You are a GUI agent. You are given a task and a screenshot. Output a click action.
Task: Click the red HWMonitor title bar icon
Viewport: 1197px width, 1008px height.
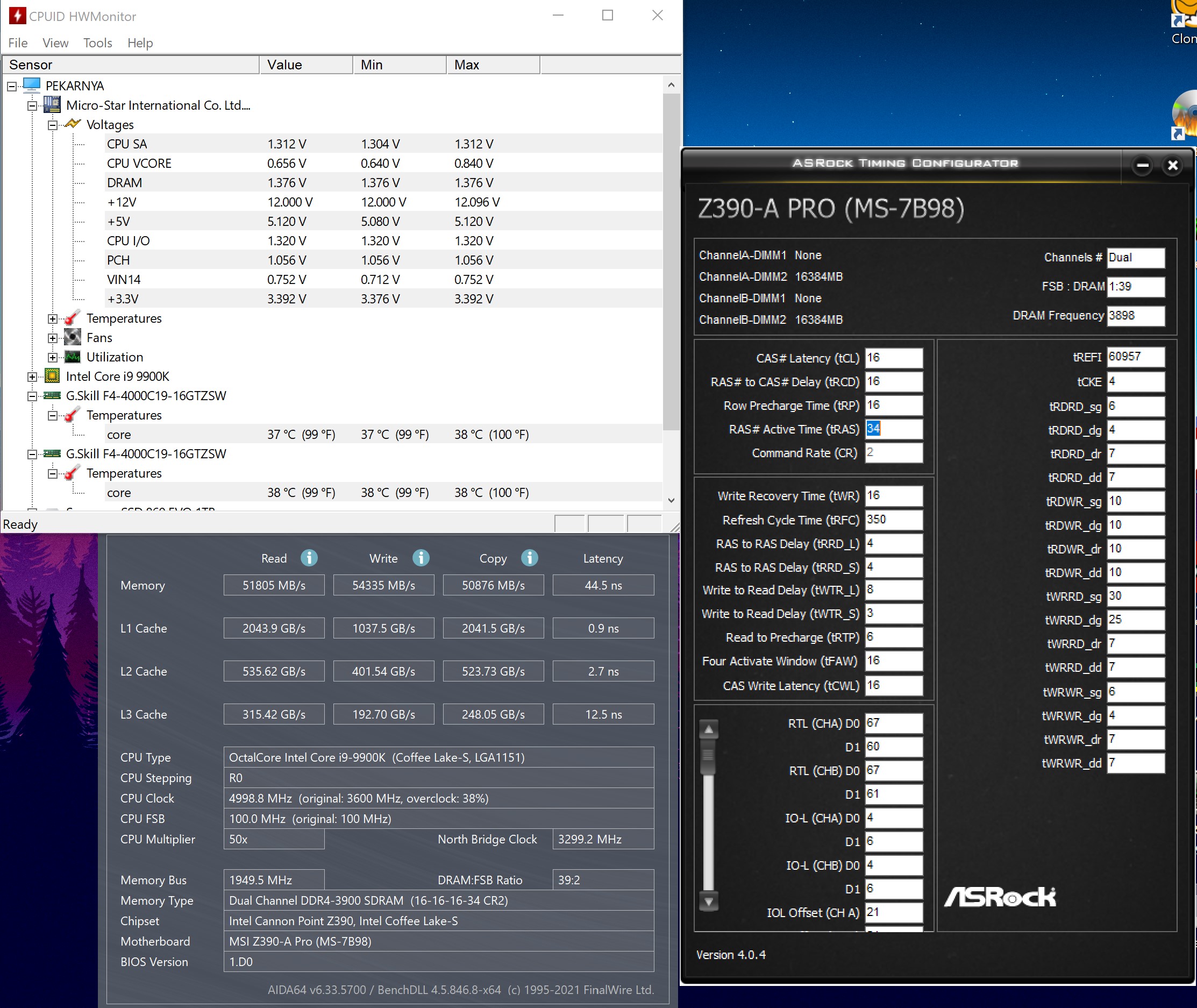coord(17,16)
